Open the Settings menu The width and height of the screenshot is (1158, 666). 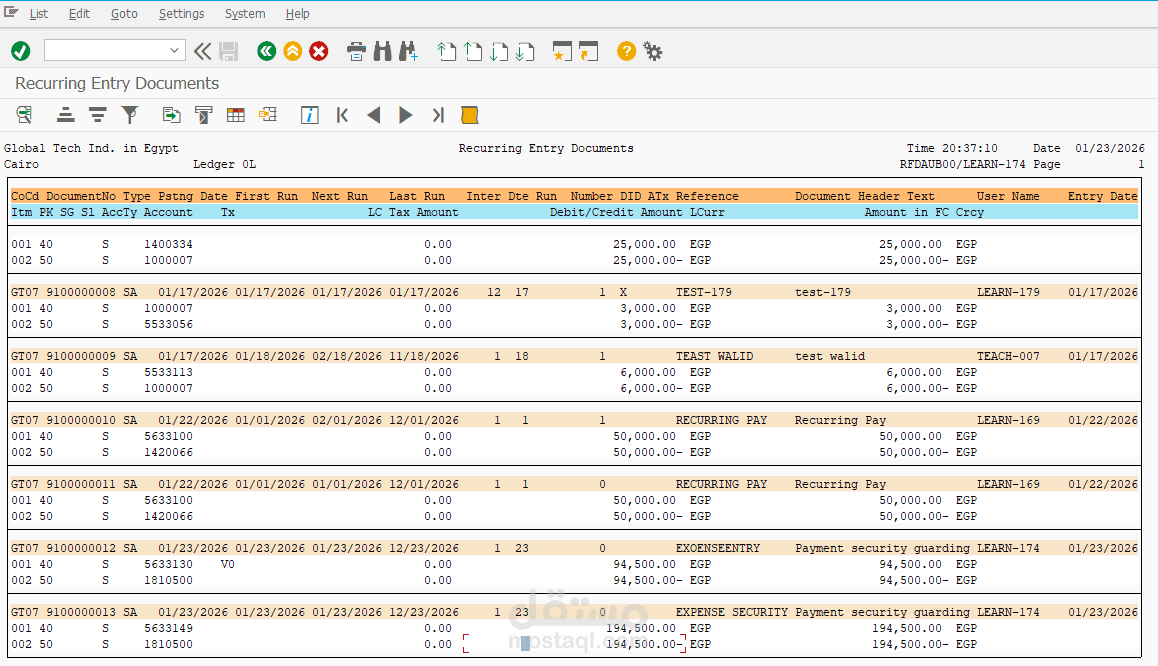tap(181, 13)
